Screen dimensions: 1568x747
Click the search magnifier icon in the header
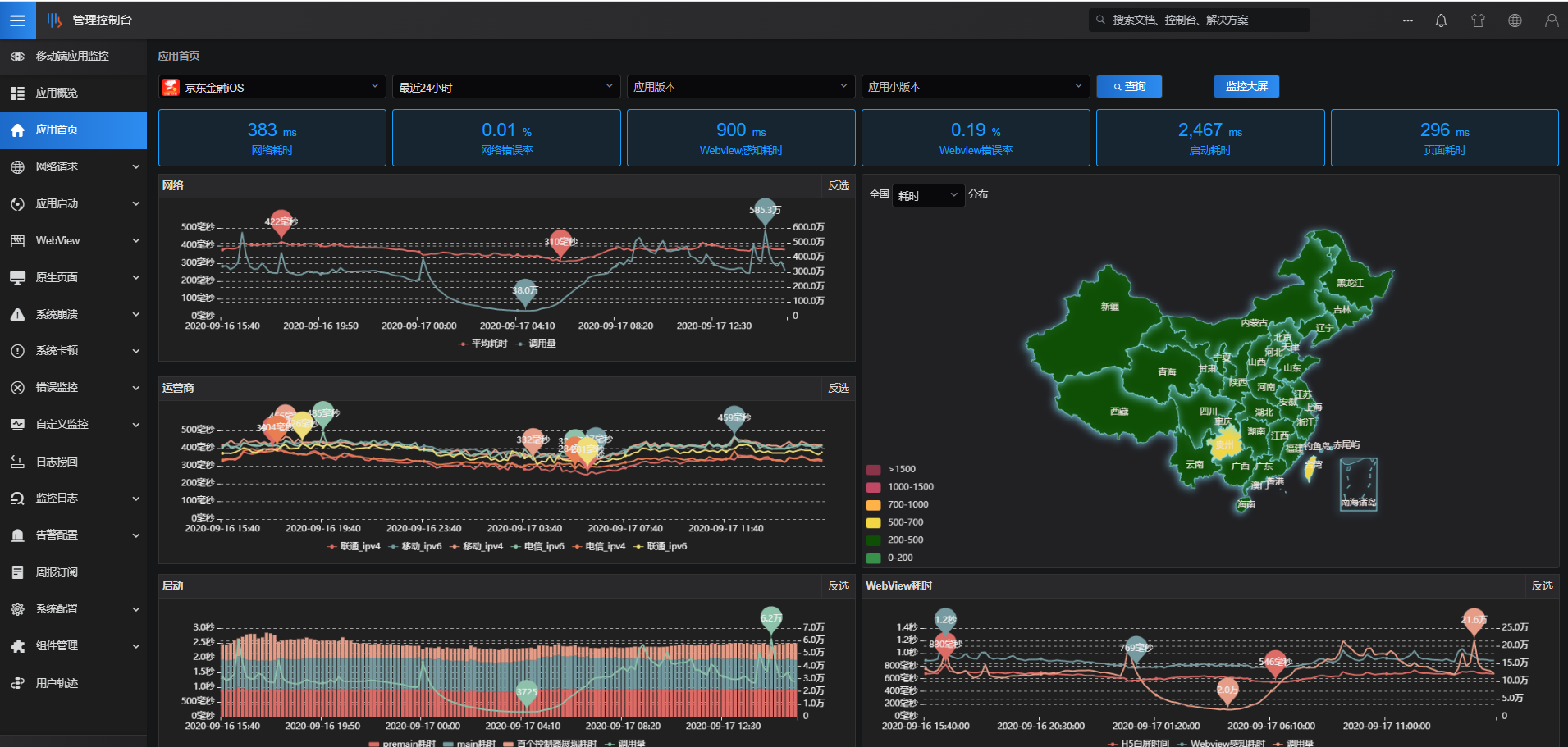(x=1100, y=20)
